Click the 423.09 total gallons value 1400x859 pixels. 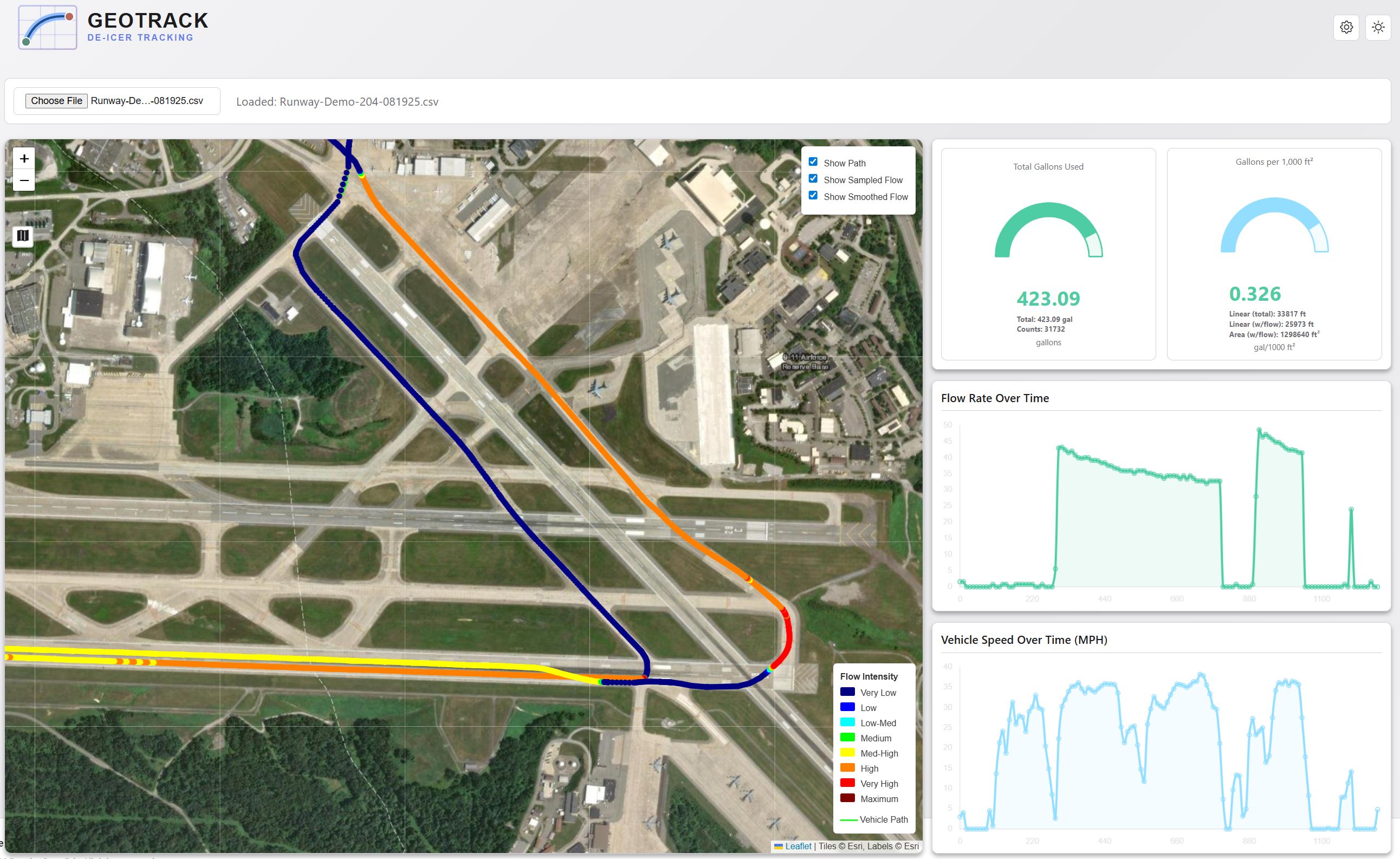[x=1048, y=299]
